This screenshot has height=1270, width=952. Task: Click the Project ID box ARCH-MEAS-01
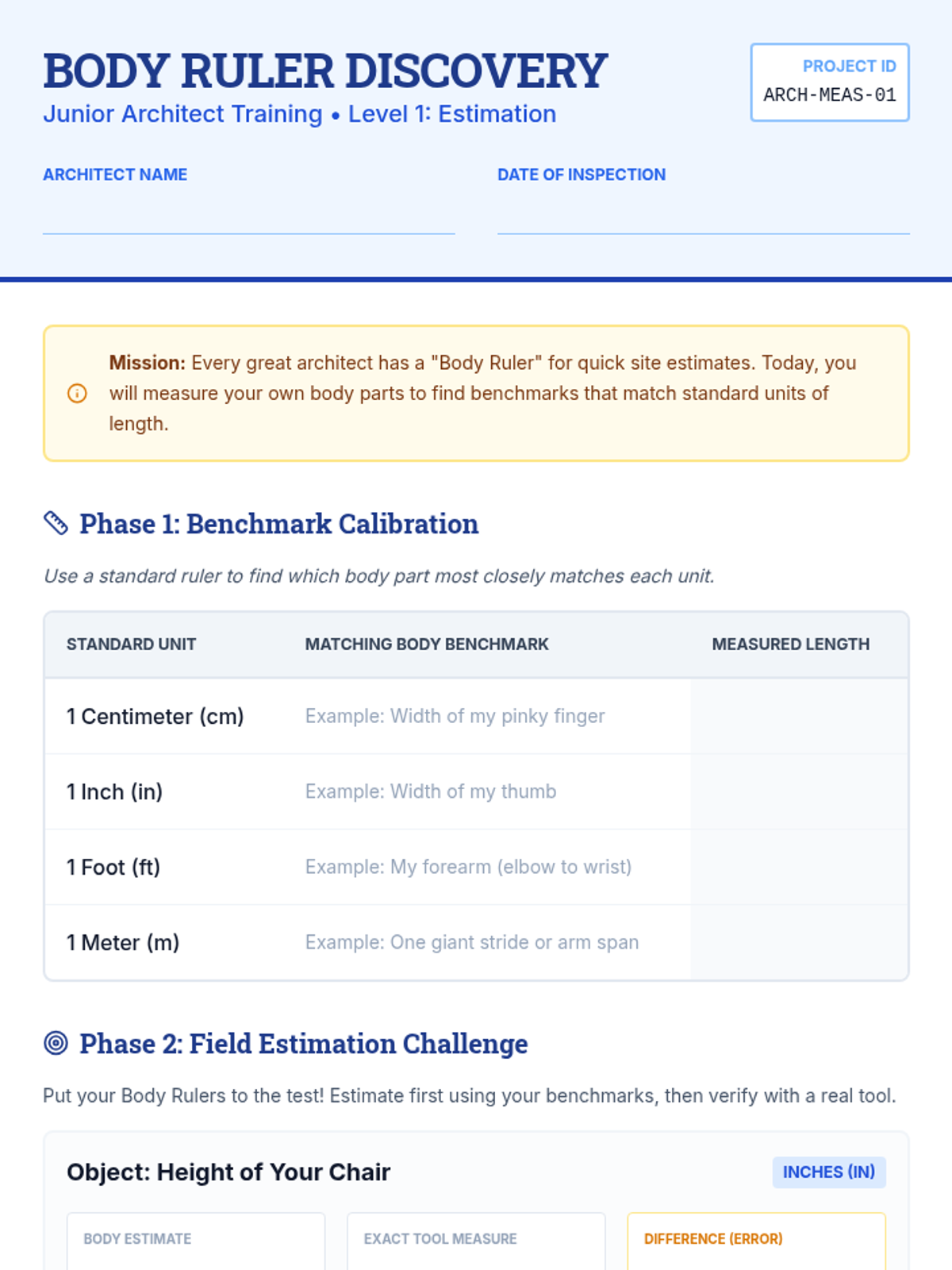pos(829,83)
